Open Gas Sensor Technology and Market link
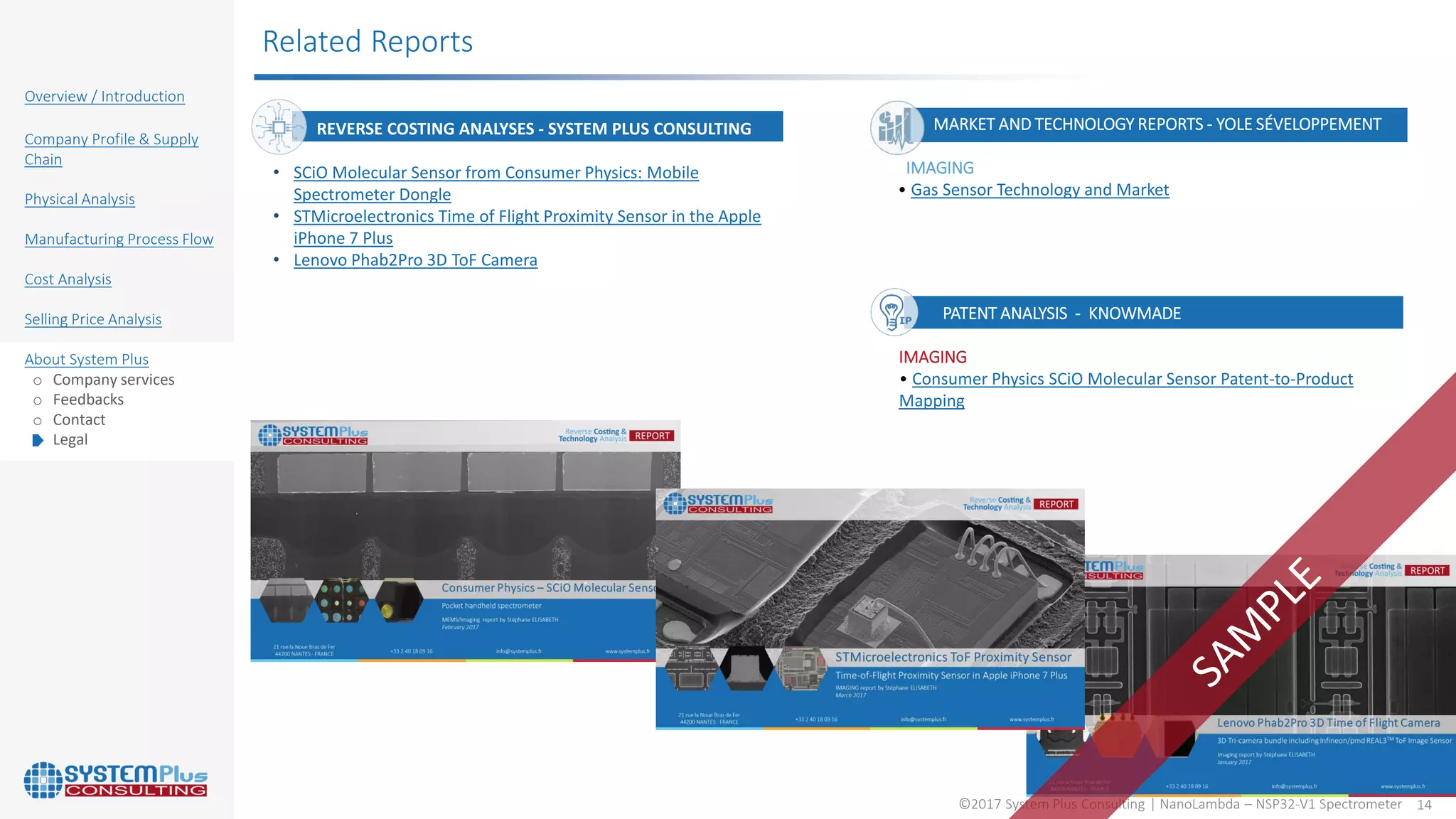 (1039, 190)
